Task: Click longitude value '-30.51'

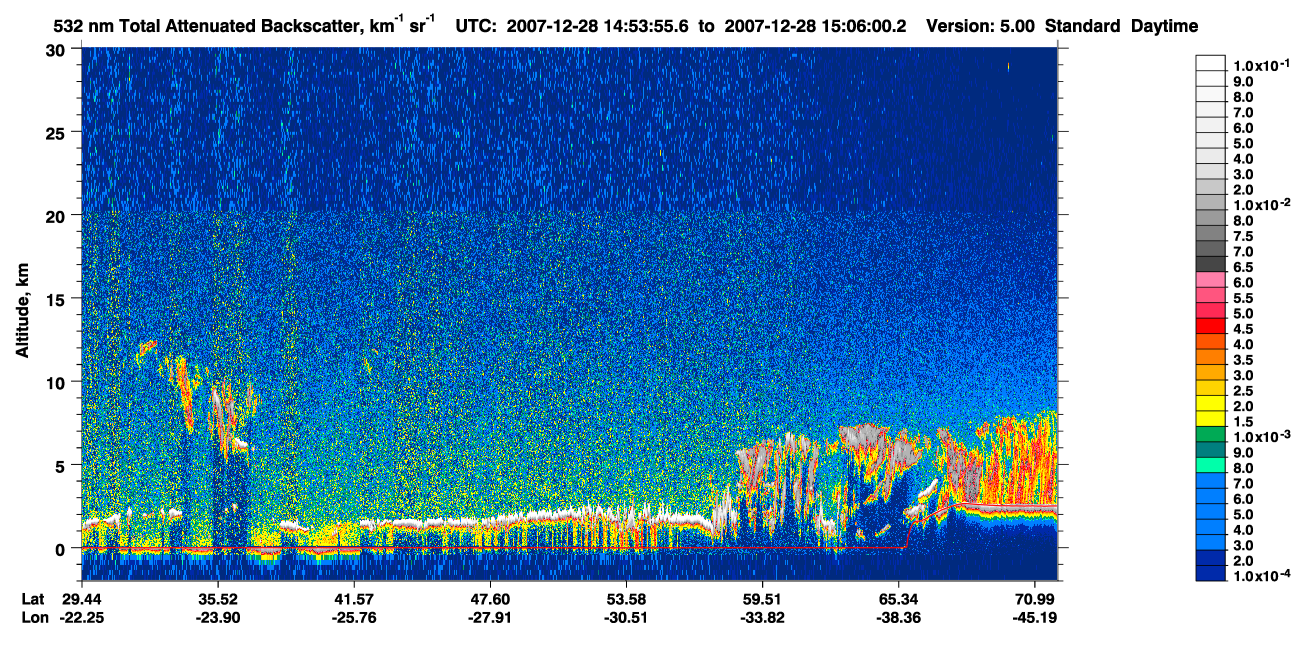Action: [625, 617]
